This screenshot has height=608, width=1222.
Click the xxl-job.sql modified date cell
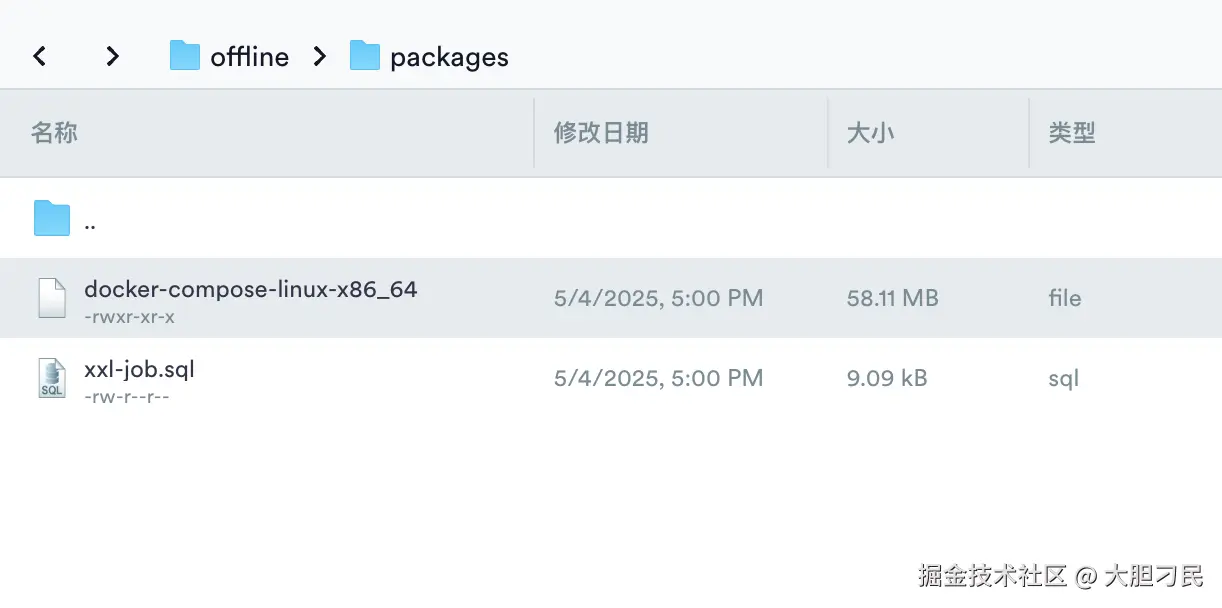coord(658,378)
